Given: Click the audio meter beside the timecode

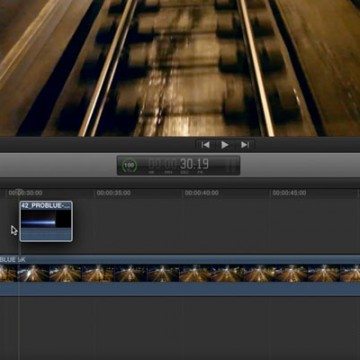Looking at the screenshot, I should tap(231, 165).
